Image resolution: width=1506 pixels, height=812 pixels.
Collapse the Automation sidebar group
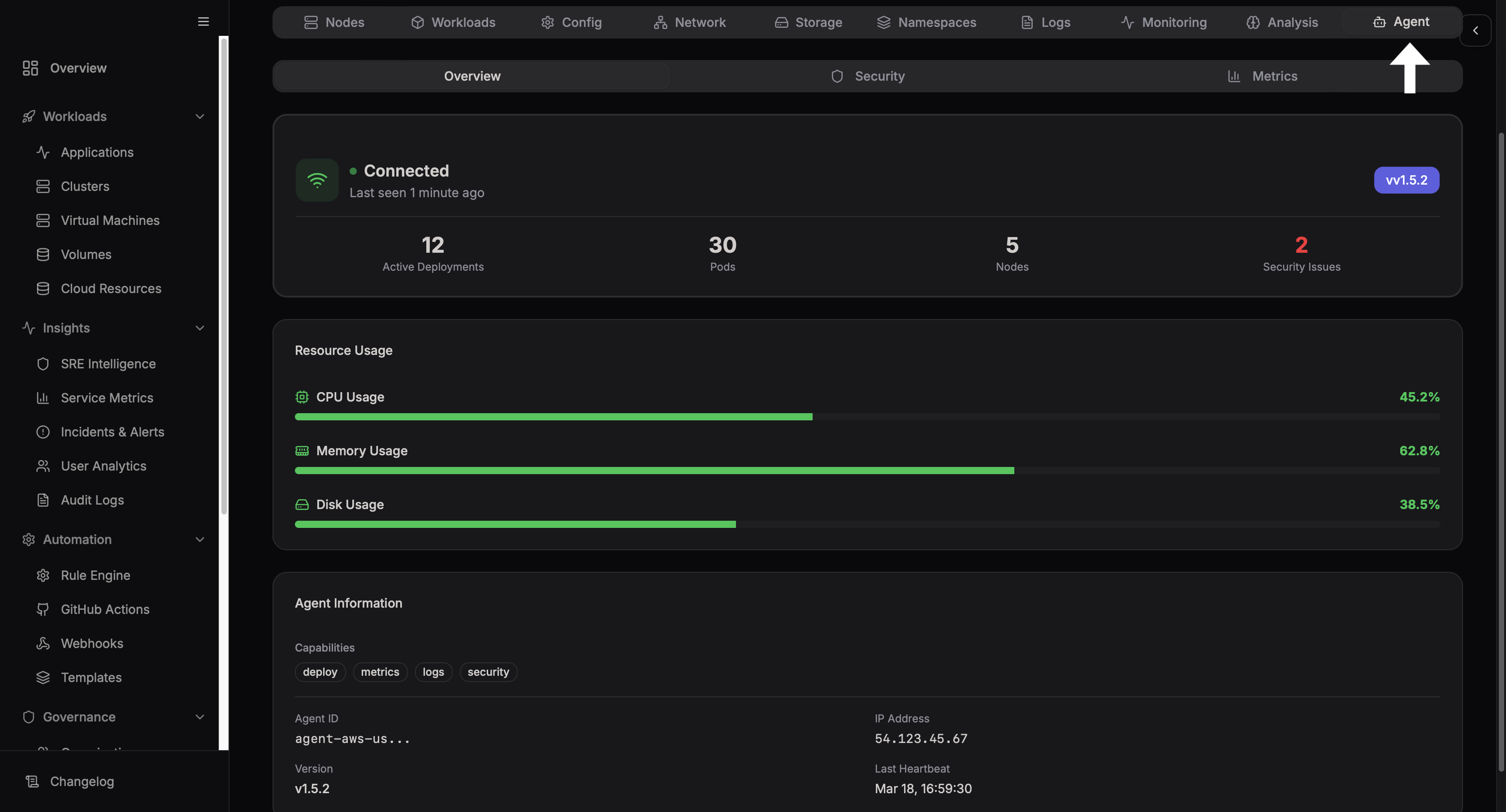(x=200, y=539)
